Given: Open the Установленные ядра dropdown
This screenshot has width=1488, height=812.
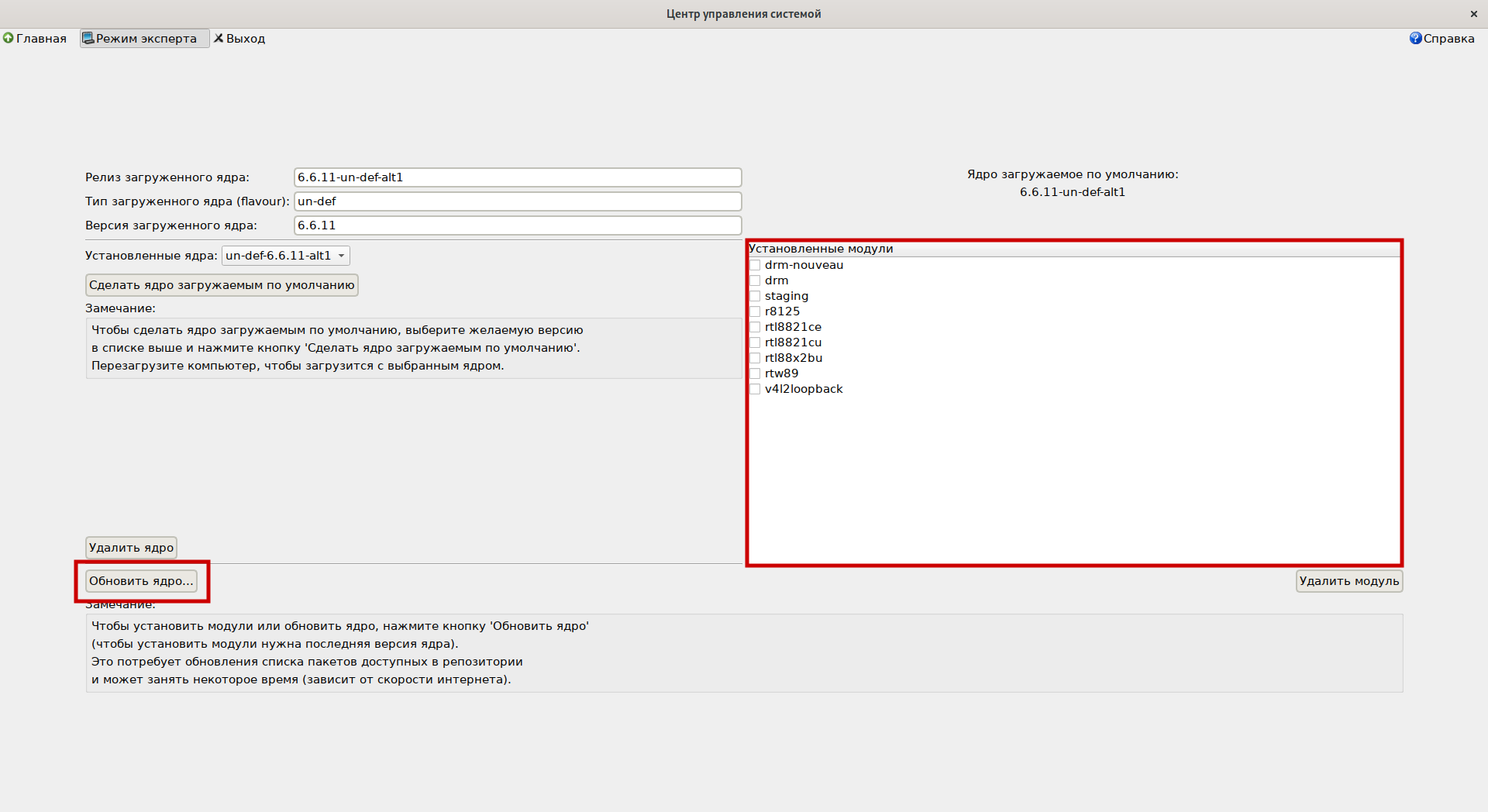Looking at the screenshot, I should coord(286,256).
